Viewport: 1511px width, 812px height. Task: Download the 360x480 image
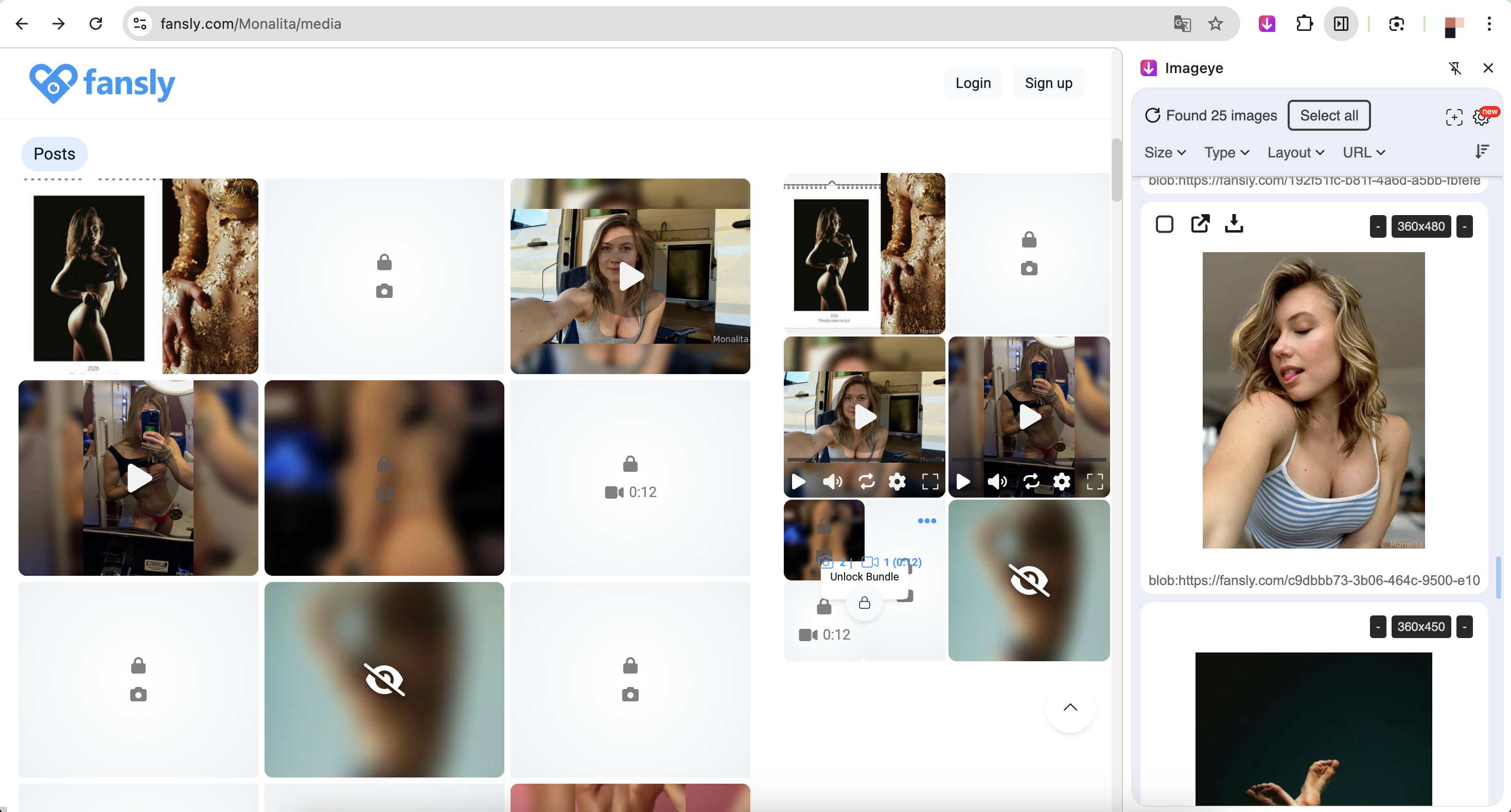(x=1234, y=224)
